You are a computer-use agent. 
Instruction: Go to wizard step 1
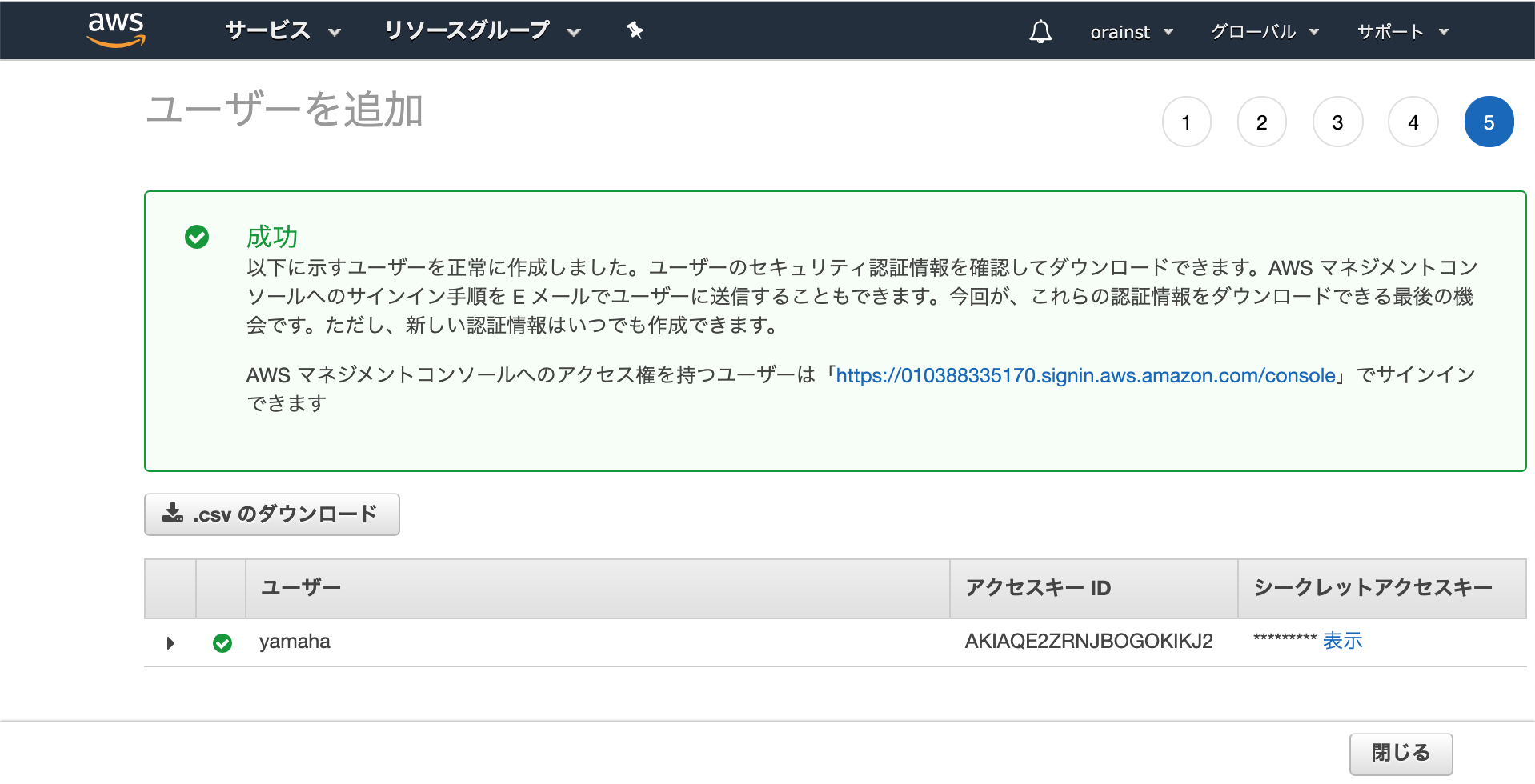click(x=1187, y=122)
